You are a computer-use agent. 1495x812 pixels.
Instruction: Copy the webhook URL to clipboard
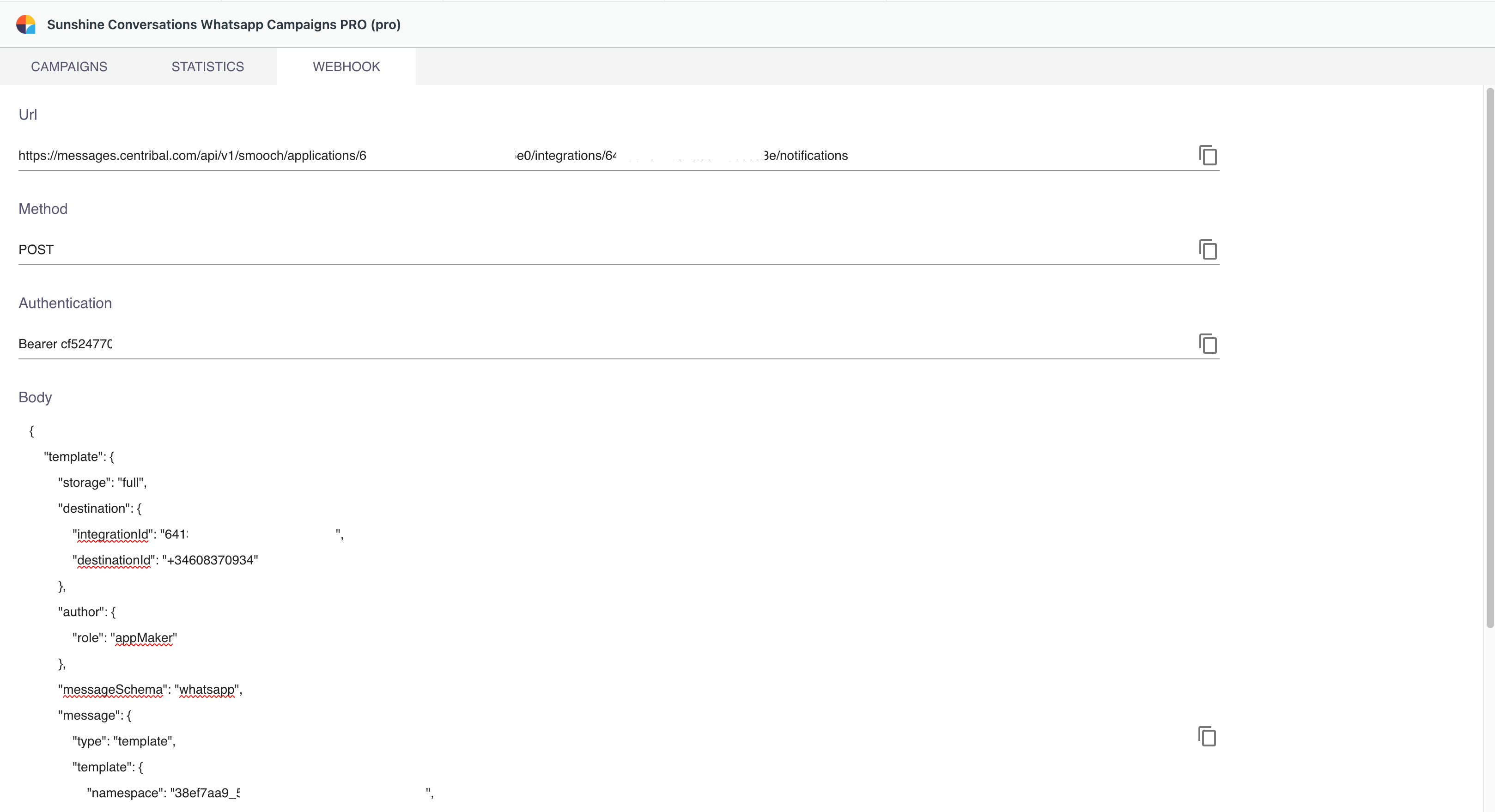click(1208, 156)
